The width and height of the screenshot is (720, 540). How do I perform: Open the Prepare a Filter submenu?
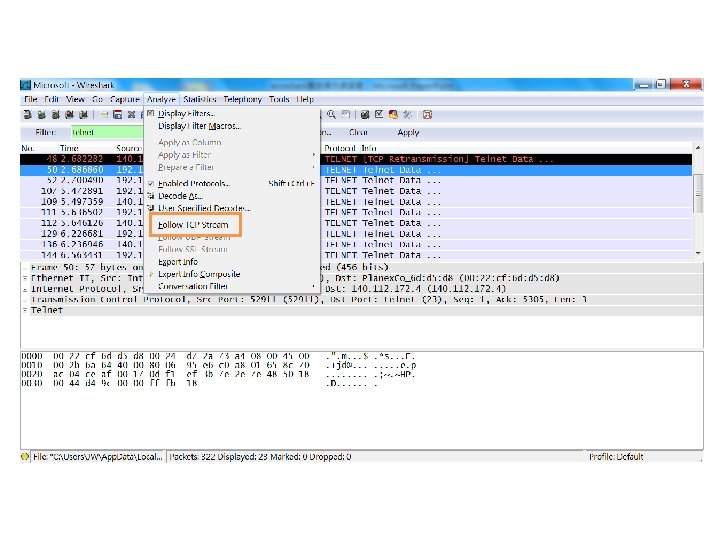232,167
